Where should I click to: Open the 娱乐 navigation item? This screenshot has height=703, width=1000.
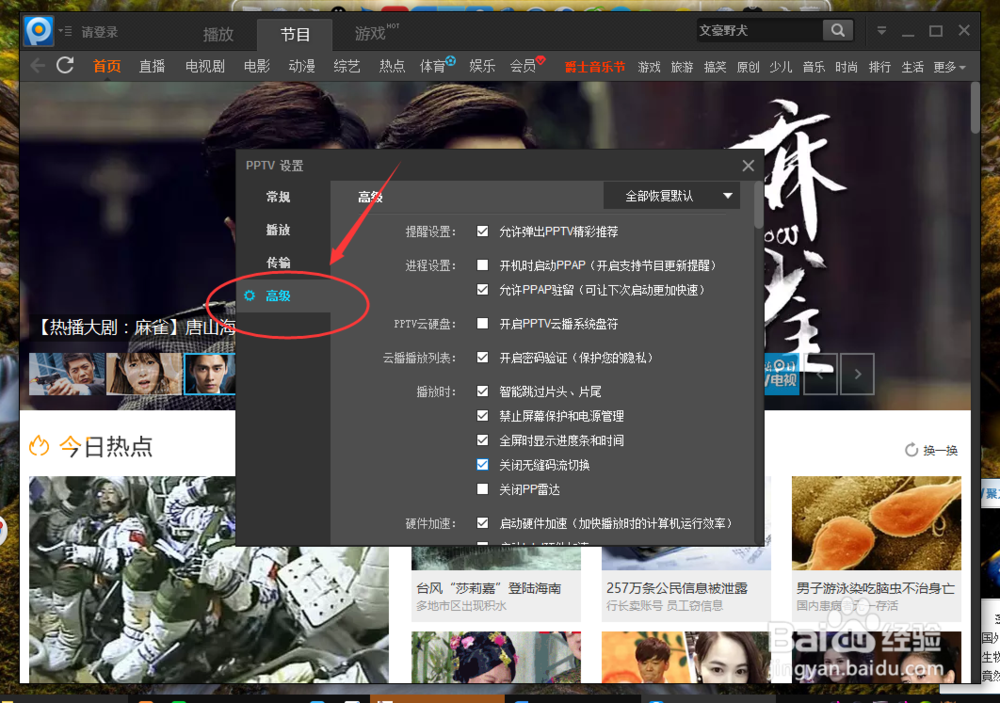(x=482, y=66)
